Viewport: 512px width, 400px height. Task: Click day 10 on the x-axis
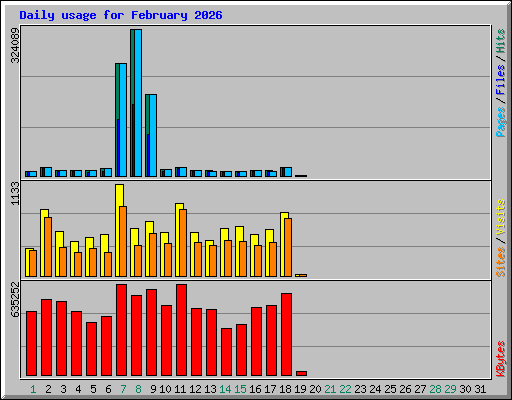(165, 389)
